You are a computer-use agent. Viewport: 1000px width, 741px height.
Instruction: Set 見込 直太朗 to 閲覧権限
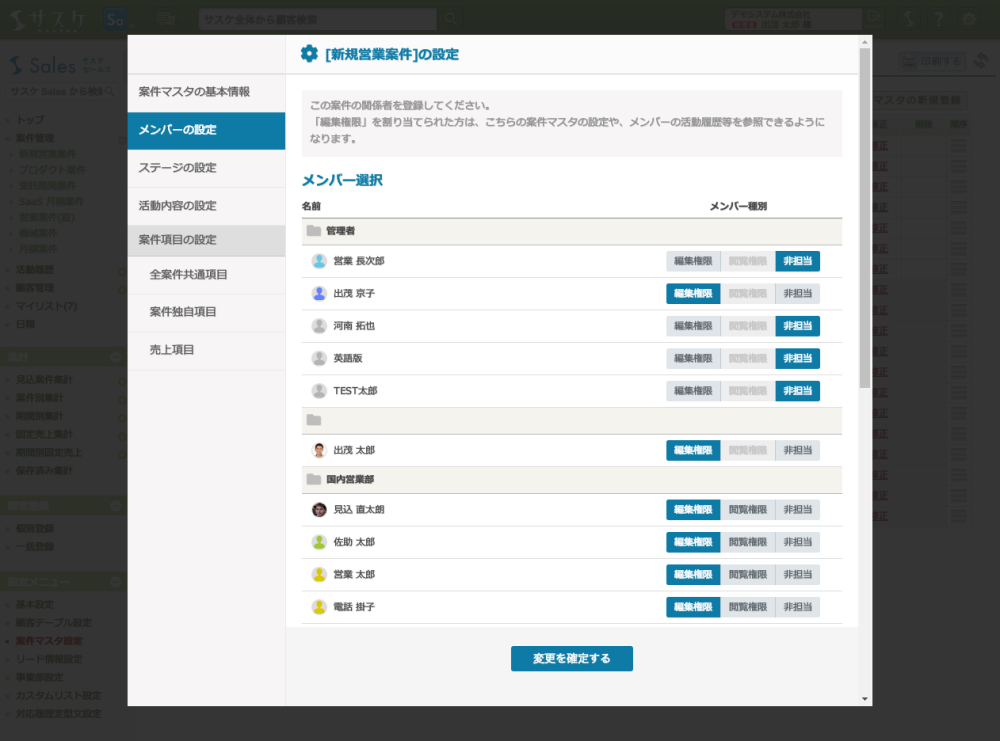coord(747,510)
